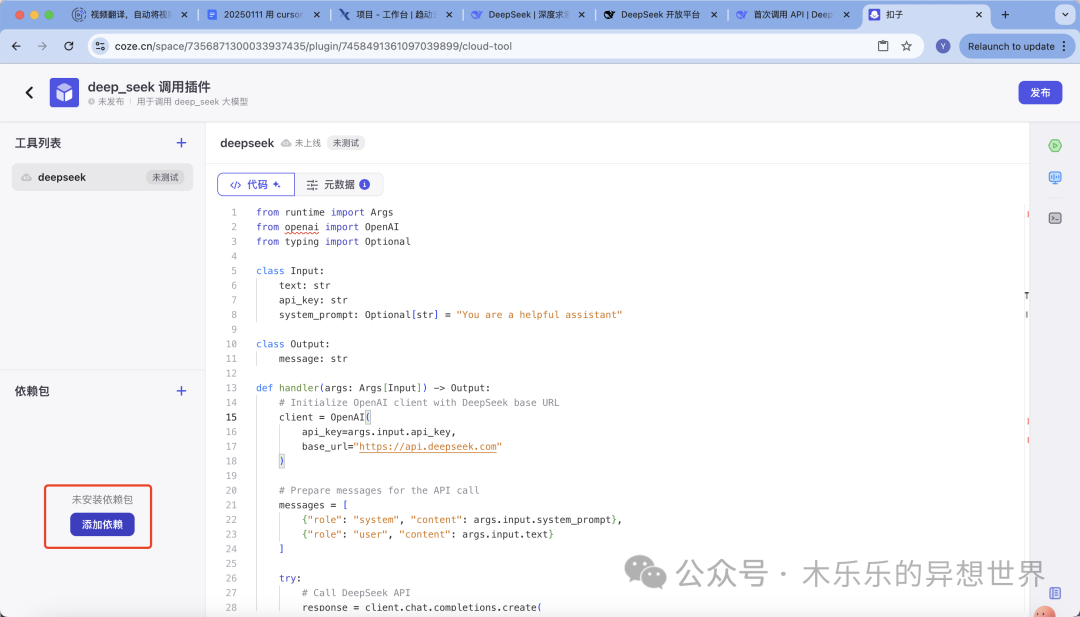Add a new tool with plus icon
The image size is (1080, 617).
(x=181, y=143)
